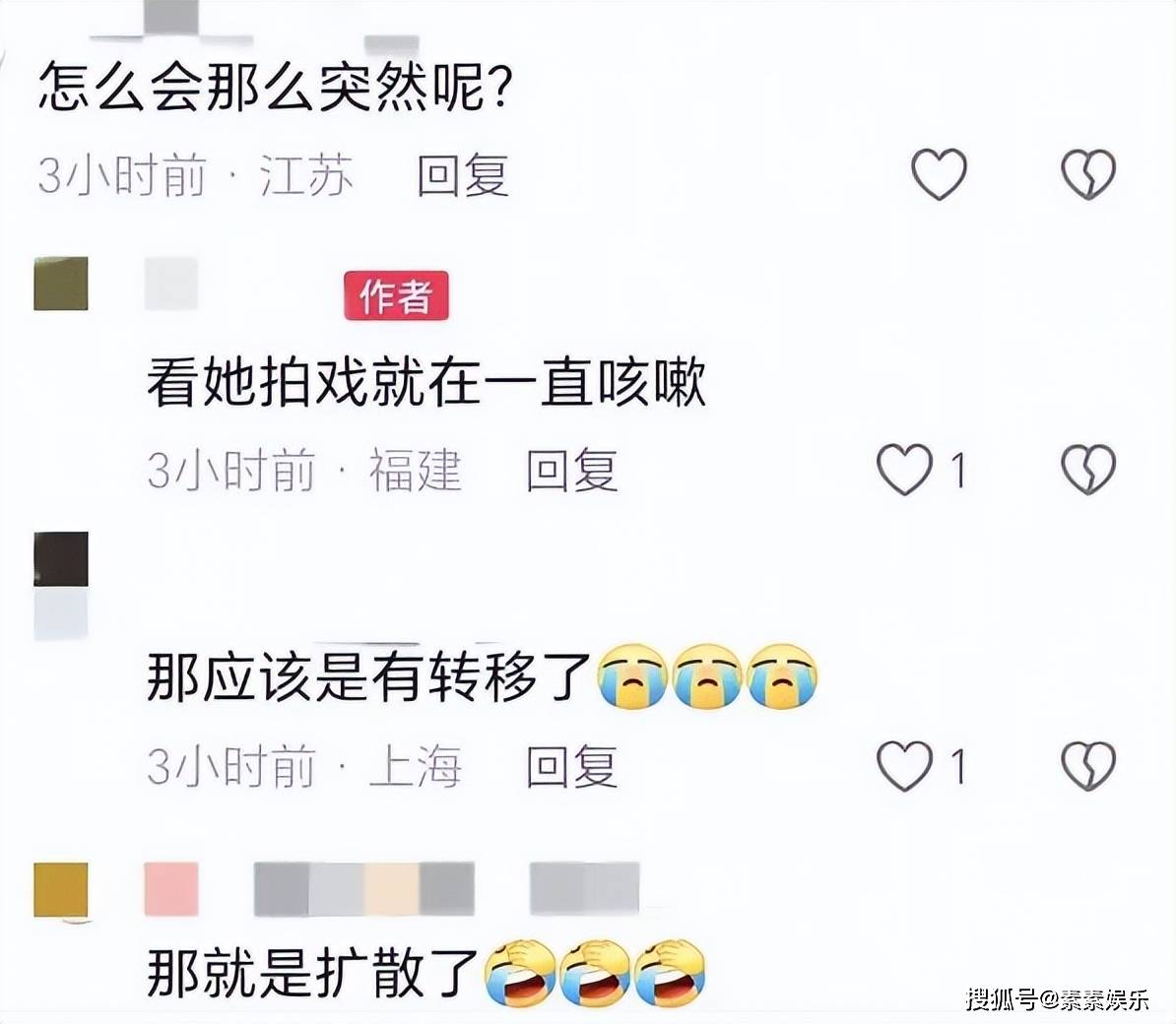Tap the timestamp 3小时前 · 上海
This screenshot has width=1176, height=1024.
tap(304, 766)
